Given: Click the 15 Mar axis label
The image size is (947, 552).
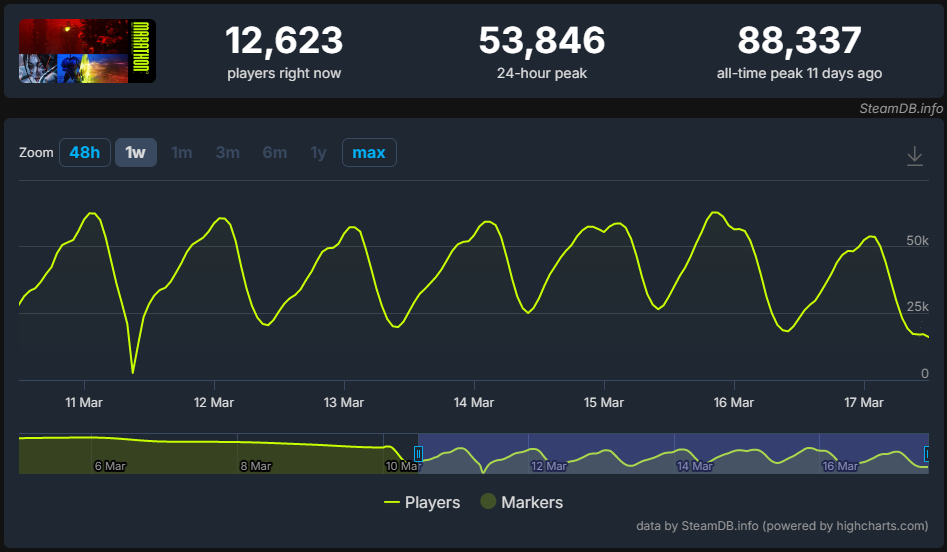Looking at the screenshot, I should pos(603,403).
